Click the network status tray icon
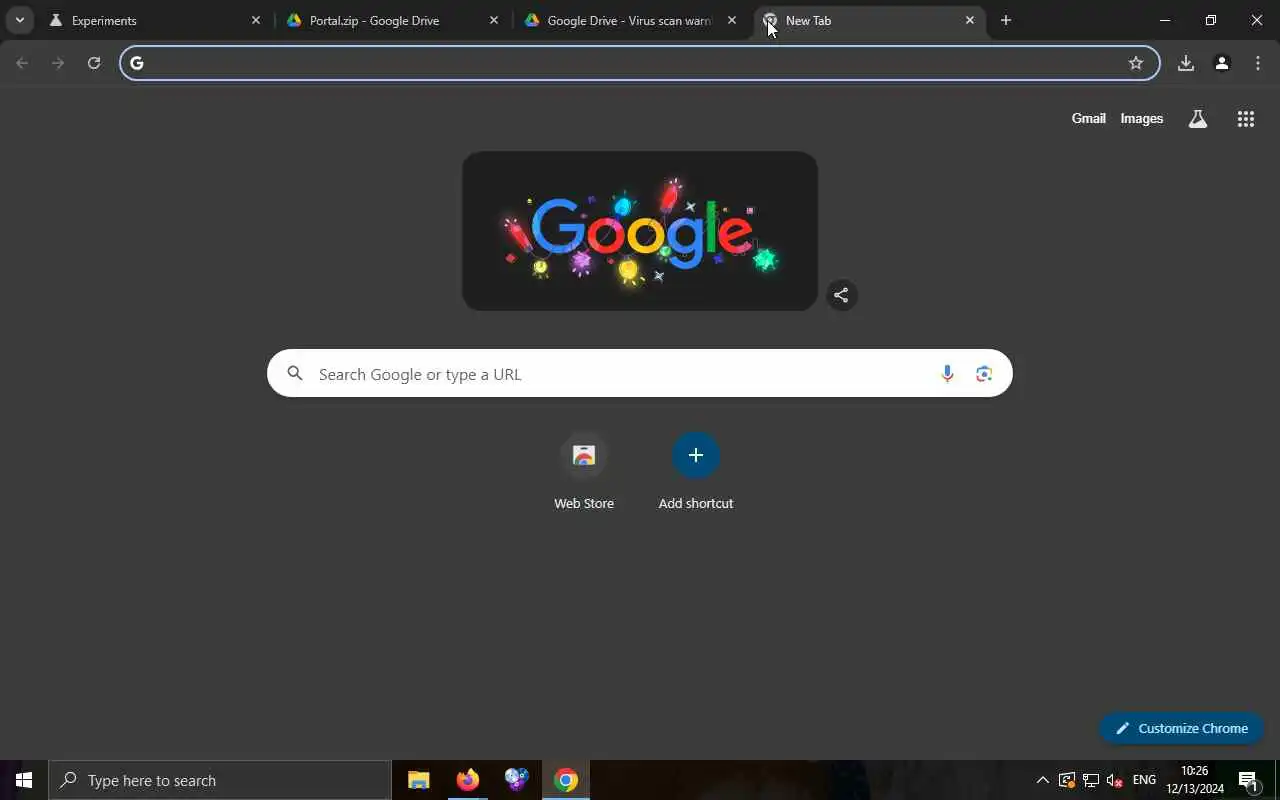Viewport: 1280px width, 800px height. [1091, 780]
